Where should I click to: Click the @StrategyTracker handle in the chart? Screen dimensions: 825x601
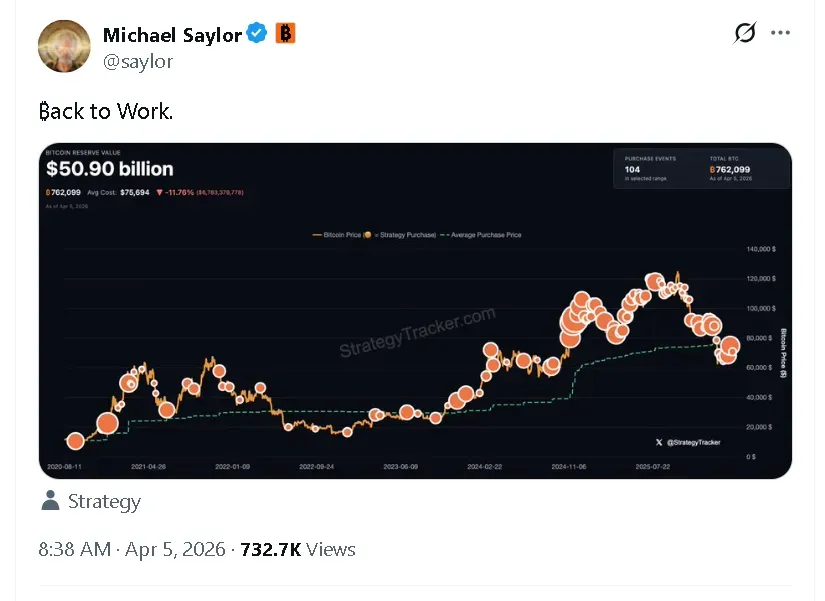tap(695, 441)
